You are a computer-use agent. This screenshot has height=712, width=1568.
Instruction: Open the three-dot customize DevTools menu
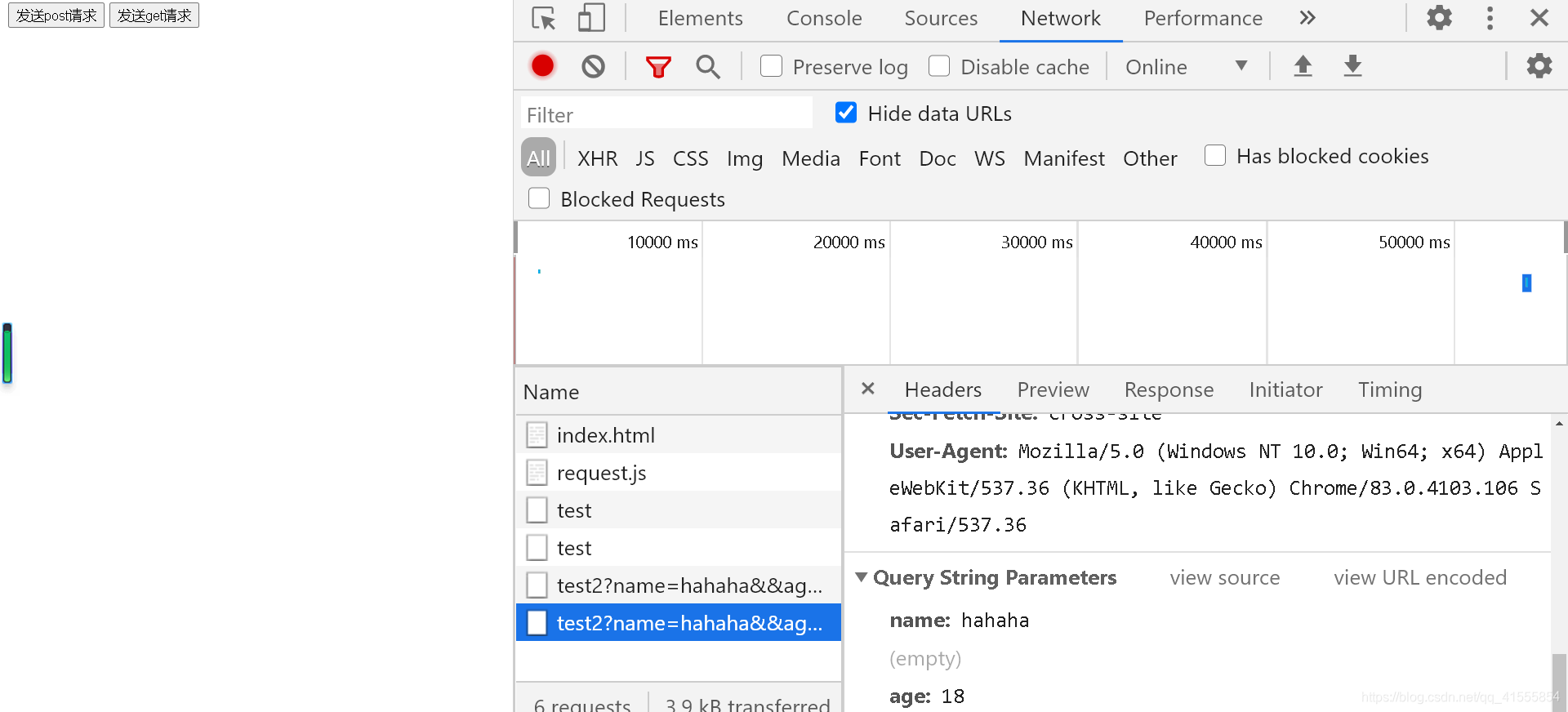pos(1490,18)
